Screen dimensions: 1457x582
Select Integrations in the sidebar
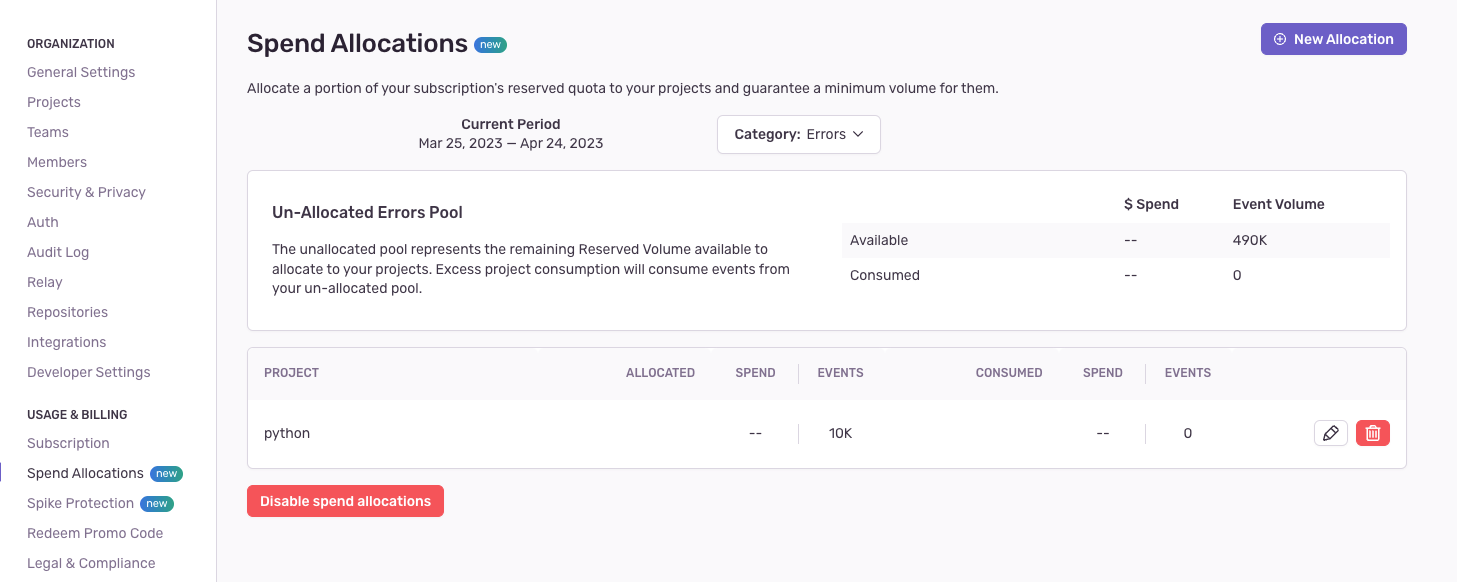pos(66,342)
